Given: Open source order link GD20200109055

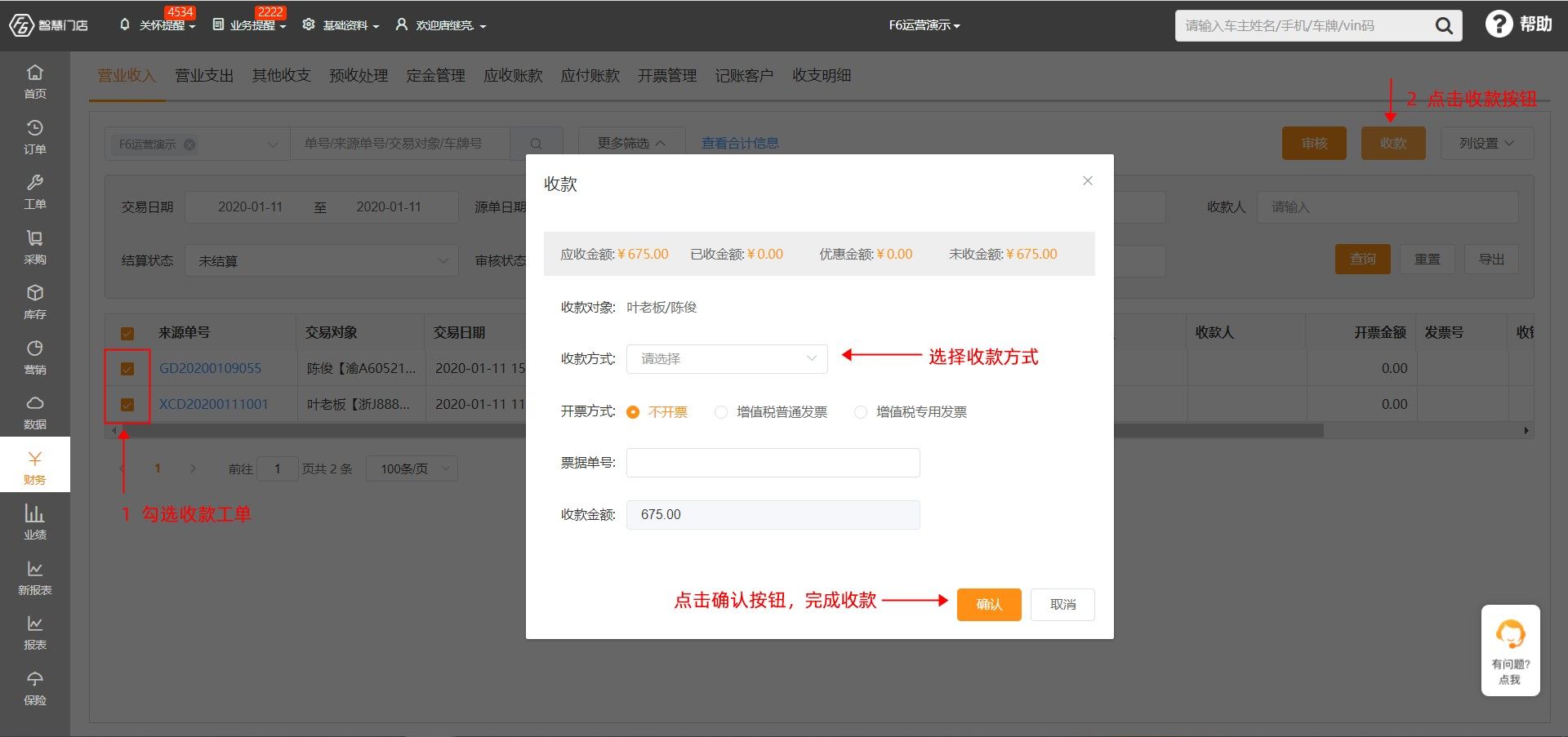Looking at the screenshot, I should (x=210, y=368).
